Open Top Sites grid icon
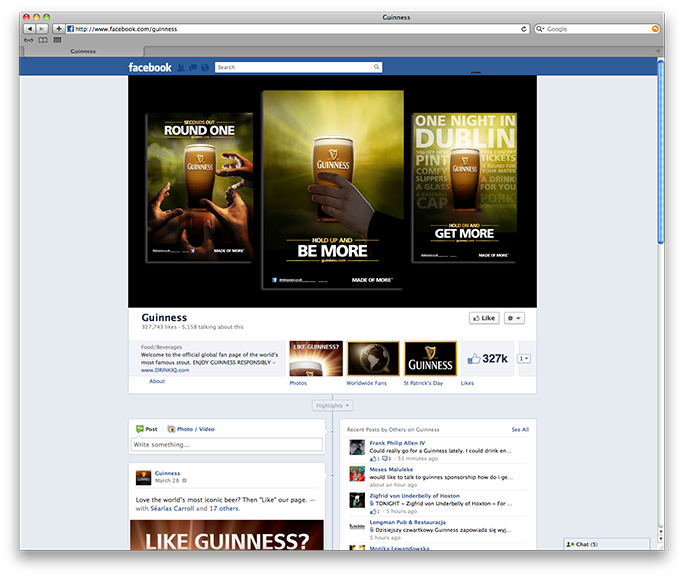Screen dimensions: 690x576 point(57,40)
